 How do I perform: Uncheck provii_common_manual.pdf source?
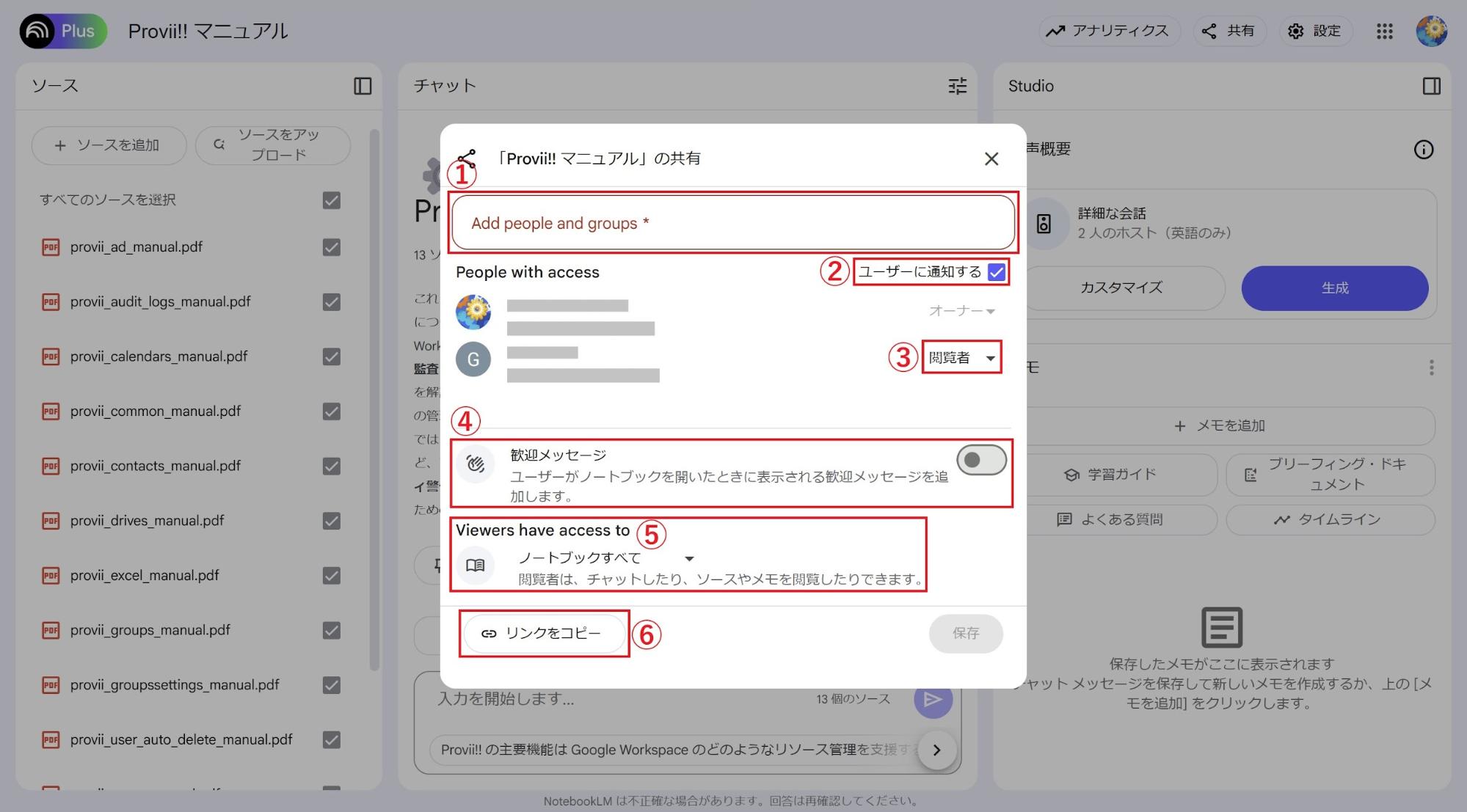tap(331, 412)
